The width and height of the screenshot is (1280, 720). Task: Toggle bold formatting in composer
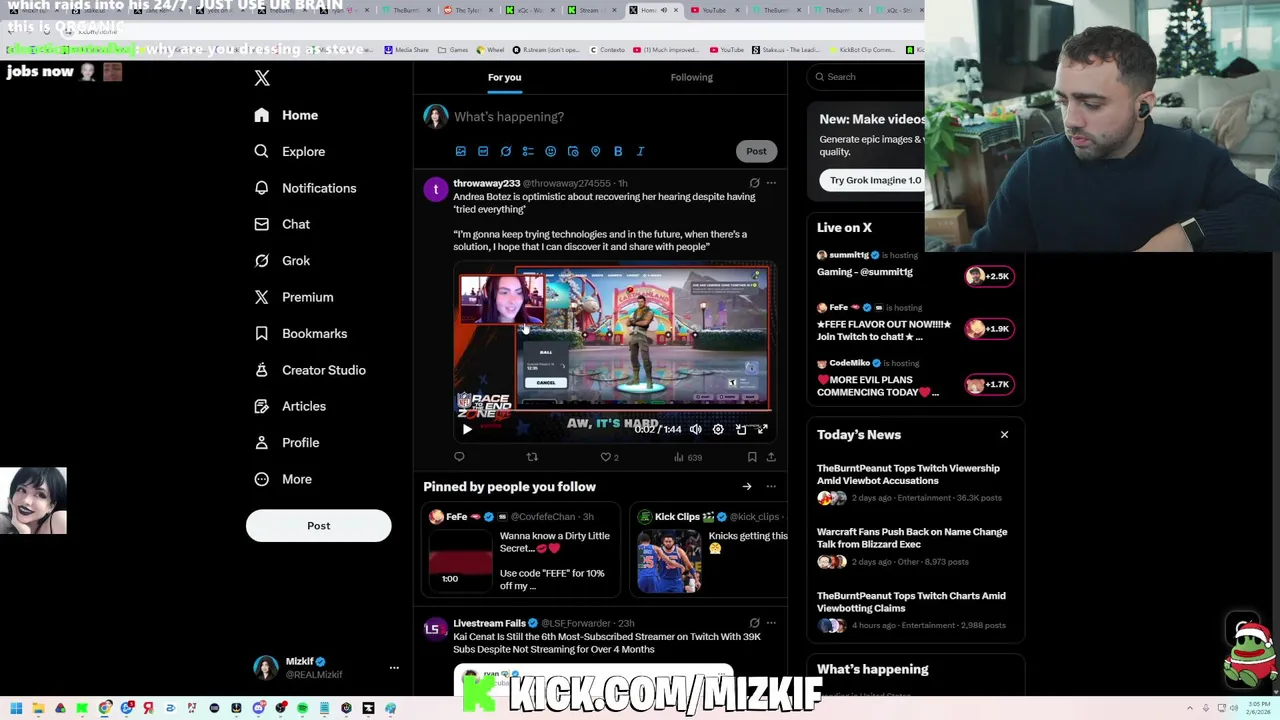(618, 151)
